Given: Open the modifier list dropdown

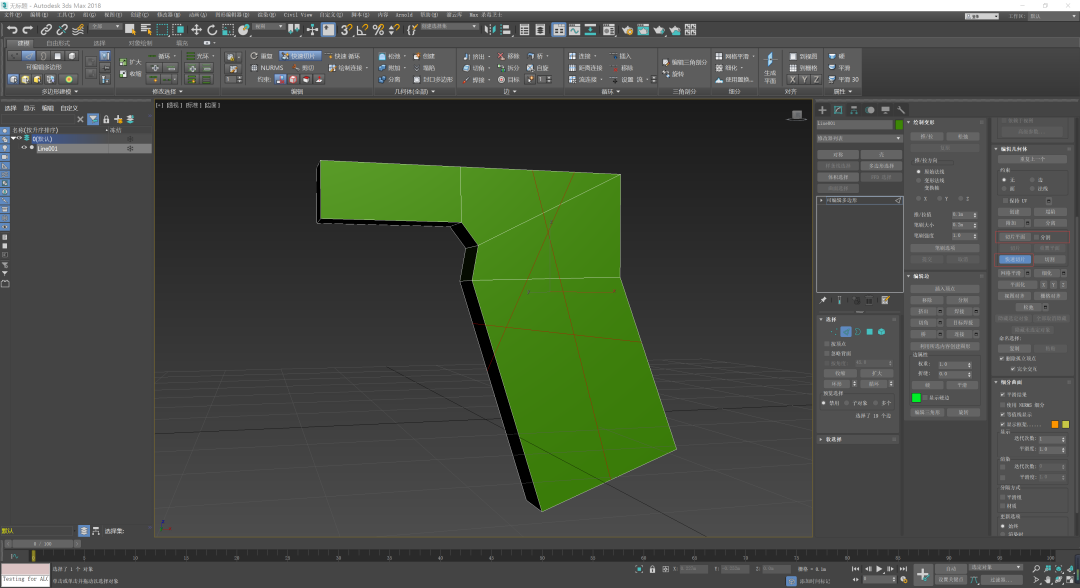Looking at the screenshot, I should click(860, 138).
